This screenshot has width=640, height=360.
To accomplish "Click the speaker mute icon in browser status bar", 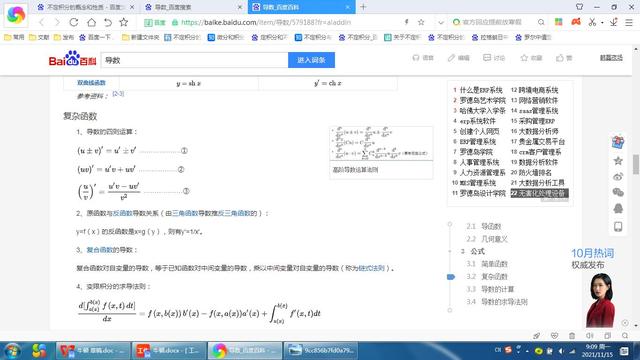I will click(590, 336).
